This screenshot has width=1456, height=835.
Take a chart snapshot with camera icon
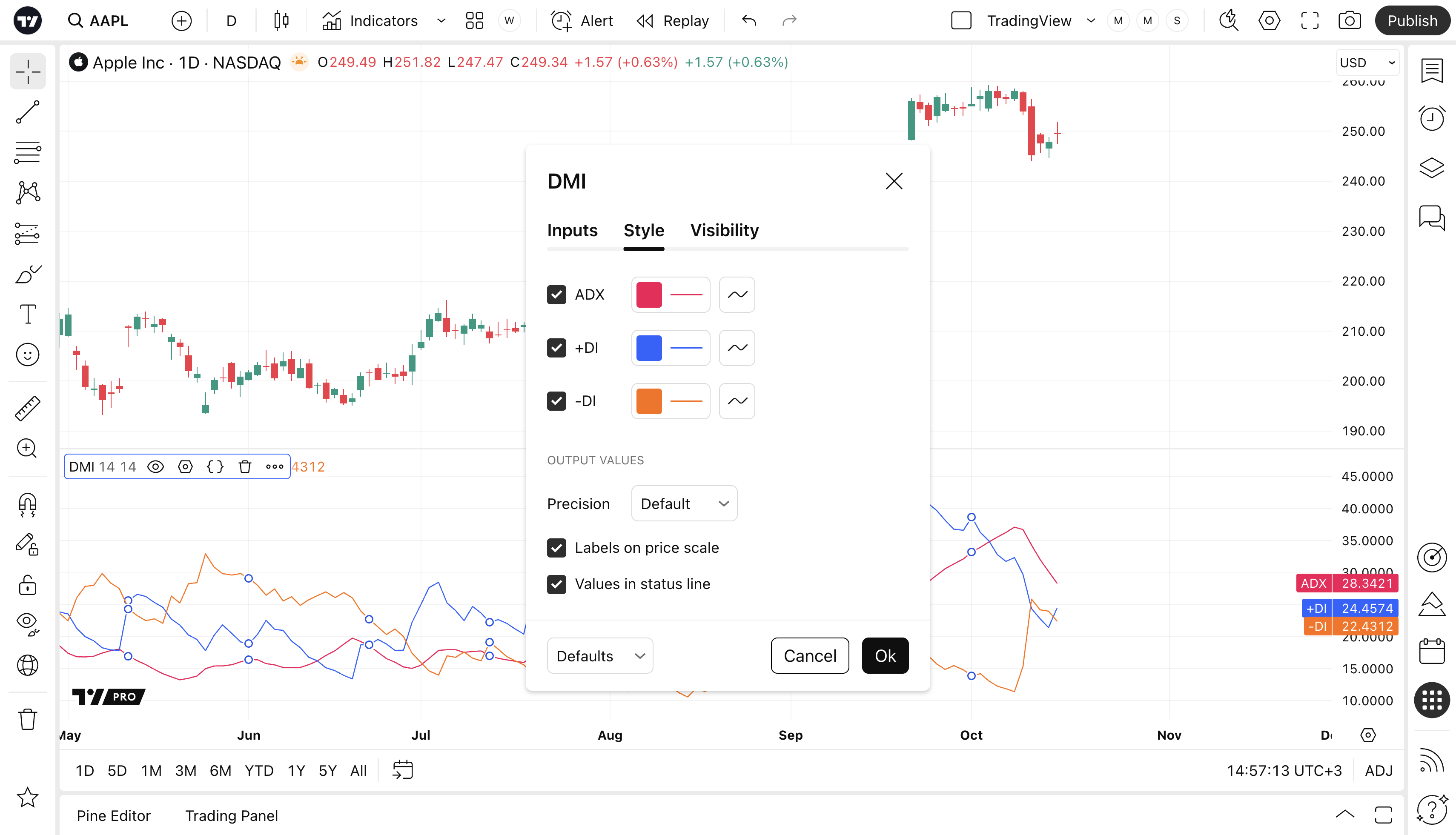tap(1349, 21)
